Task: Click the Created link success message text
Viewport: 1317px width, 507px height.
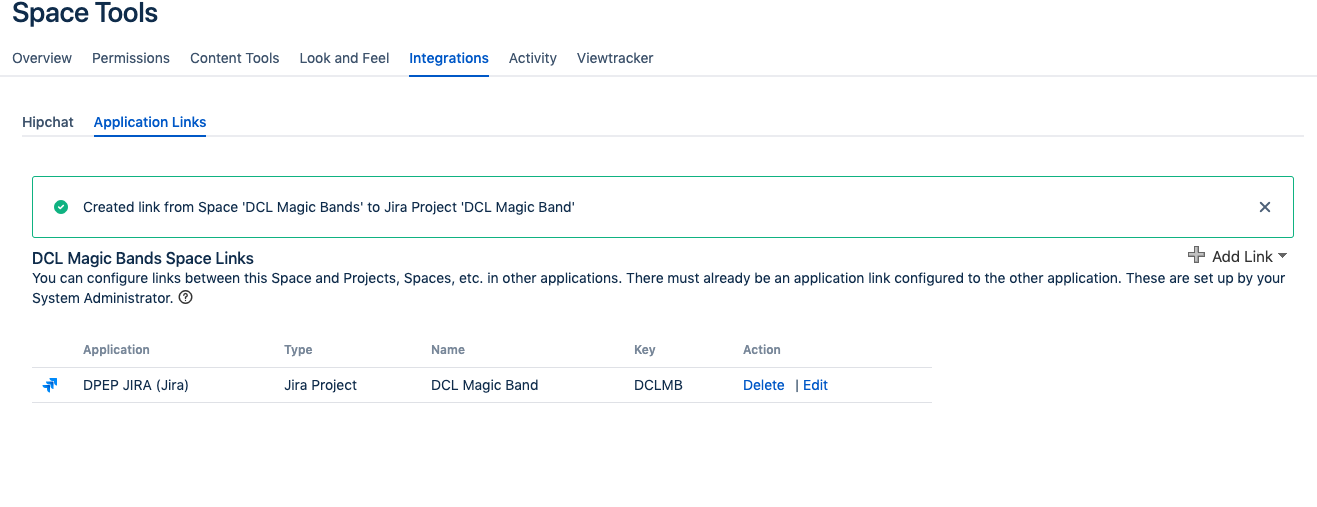Action: pos(329,207)
